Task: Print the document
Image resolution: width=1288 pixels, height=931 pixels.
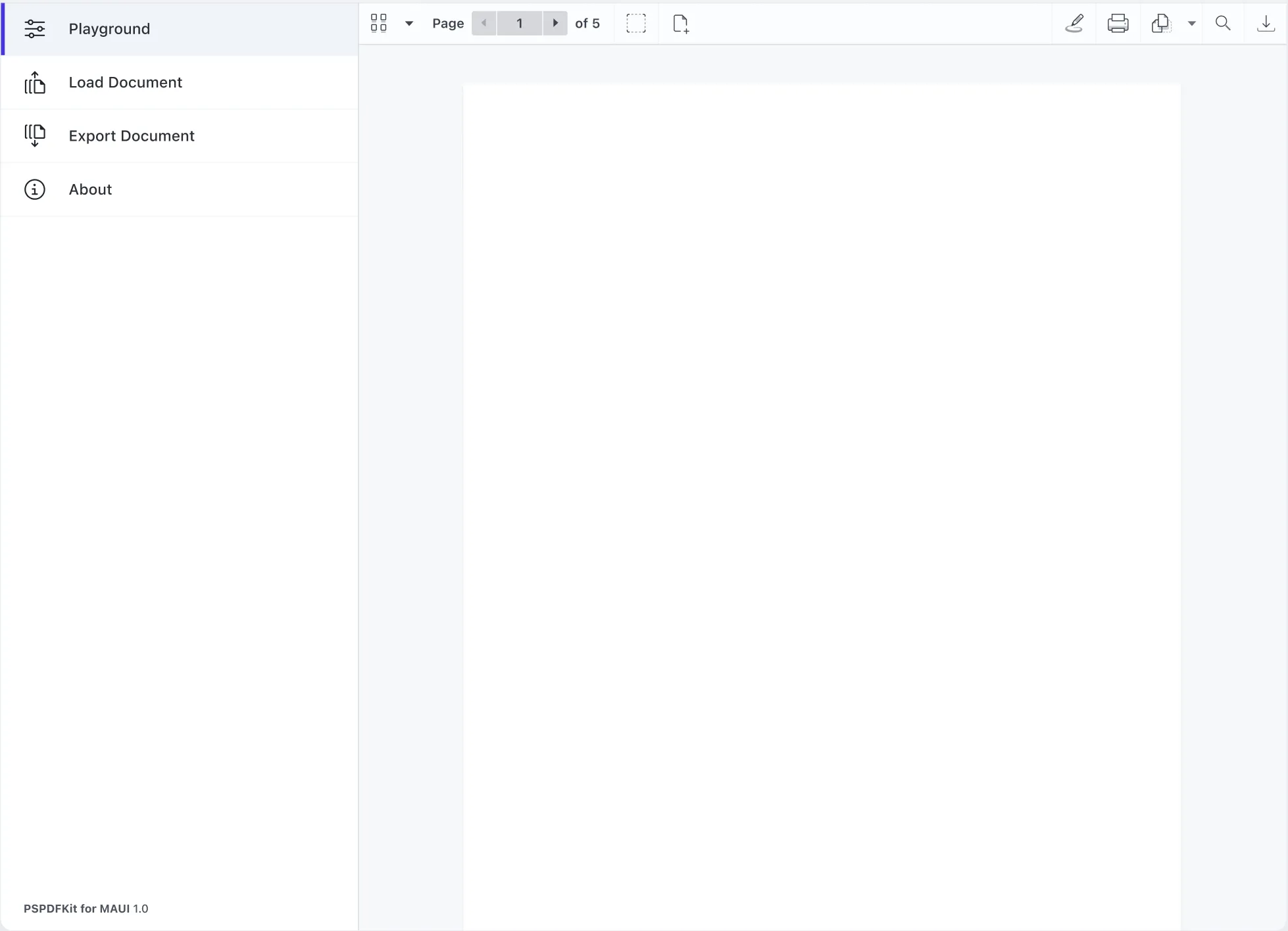Action: 1118,24
